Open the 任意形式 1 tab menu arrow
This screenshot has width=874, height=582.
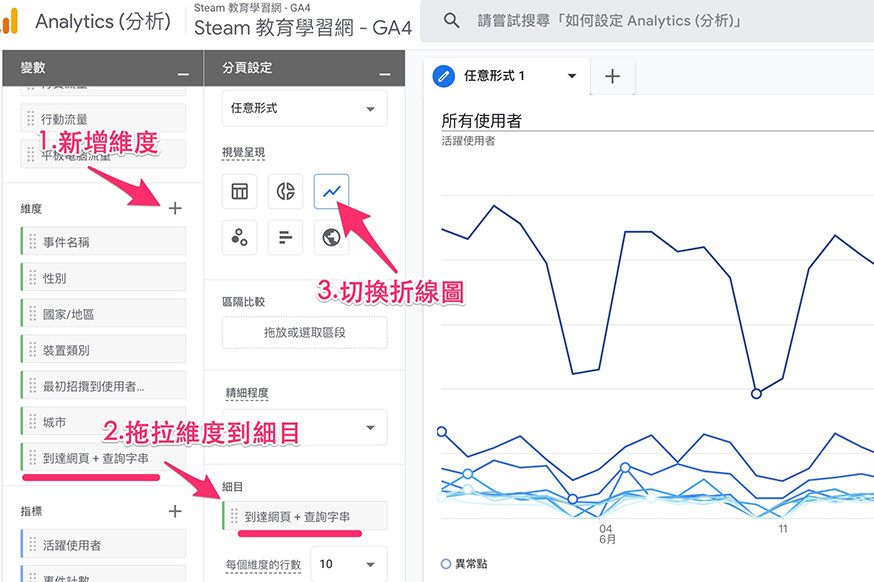coord(572,76)
